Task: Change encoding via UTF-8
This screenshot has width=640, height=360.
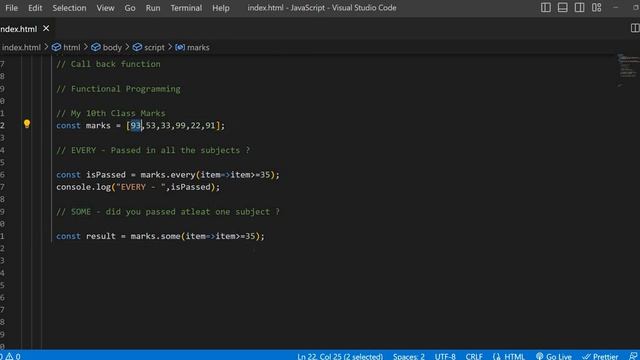Action: click(445, 356)
